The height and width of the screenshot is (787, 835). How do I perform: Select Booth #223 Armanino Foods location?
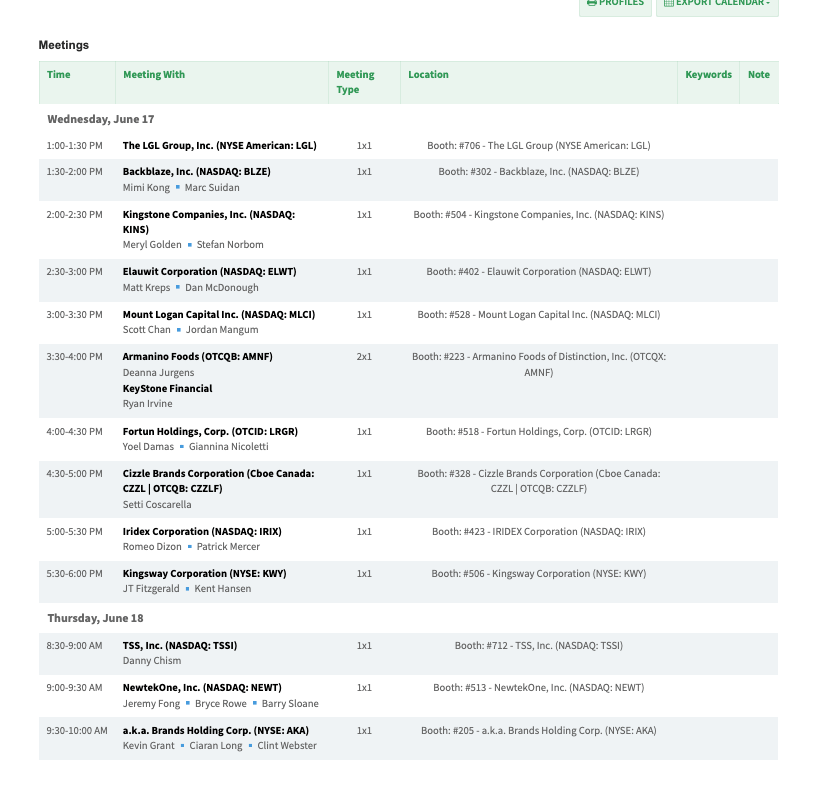538,364
